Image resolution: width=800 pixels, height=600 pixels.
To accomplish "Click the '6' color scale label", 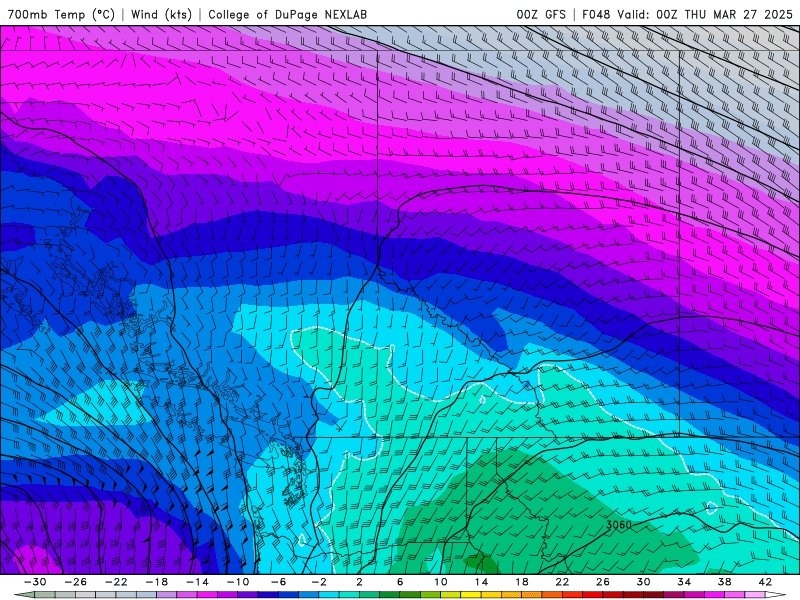I will 400,582.
